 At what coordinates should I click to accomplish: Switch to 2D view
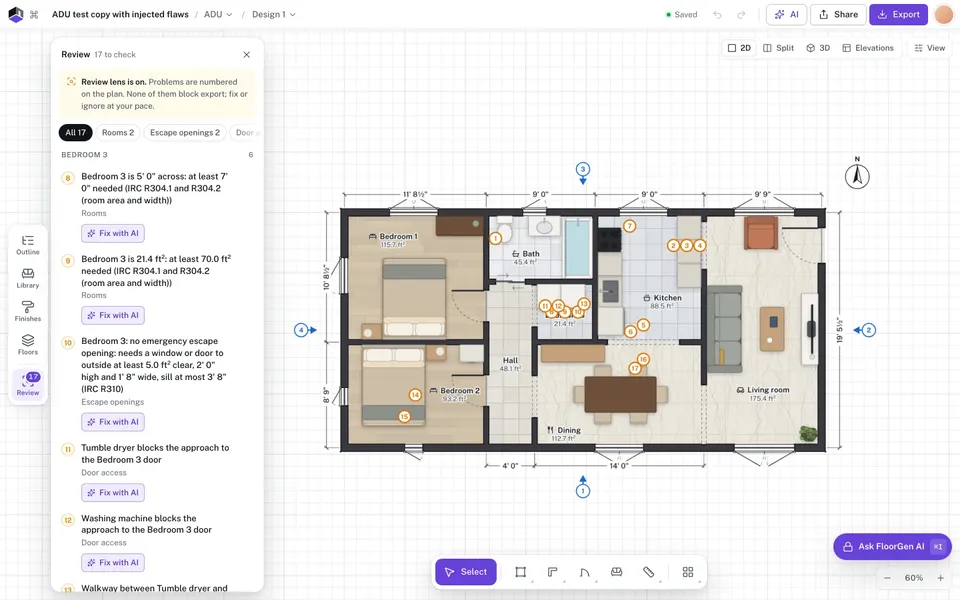[739, 48]
